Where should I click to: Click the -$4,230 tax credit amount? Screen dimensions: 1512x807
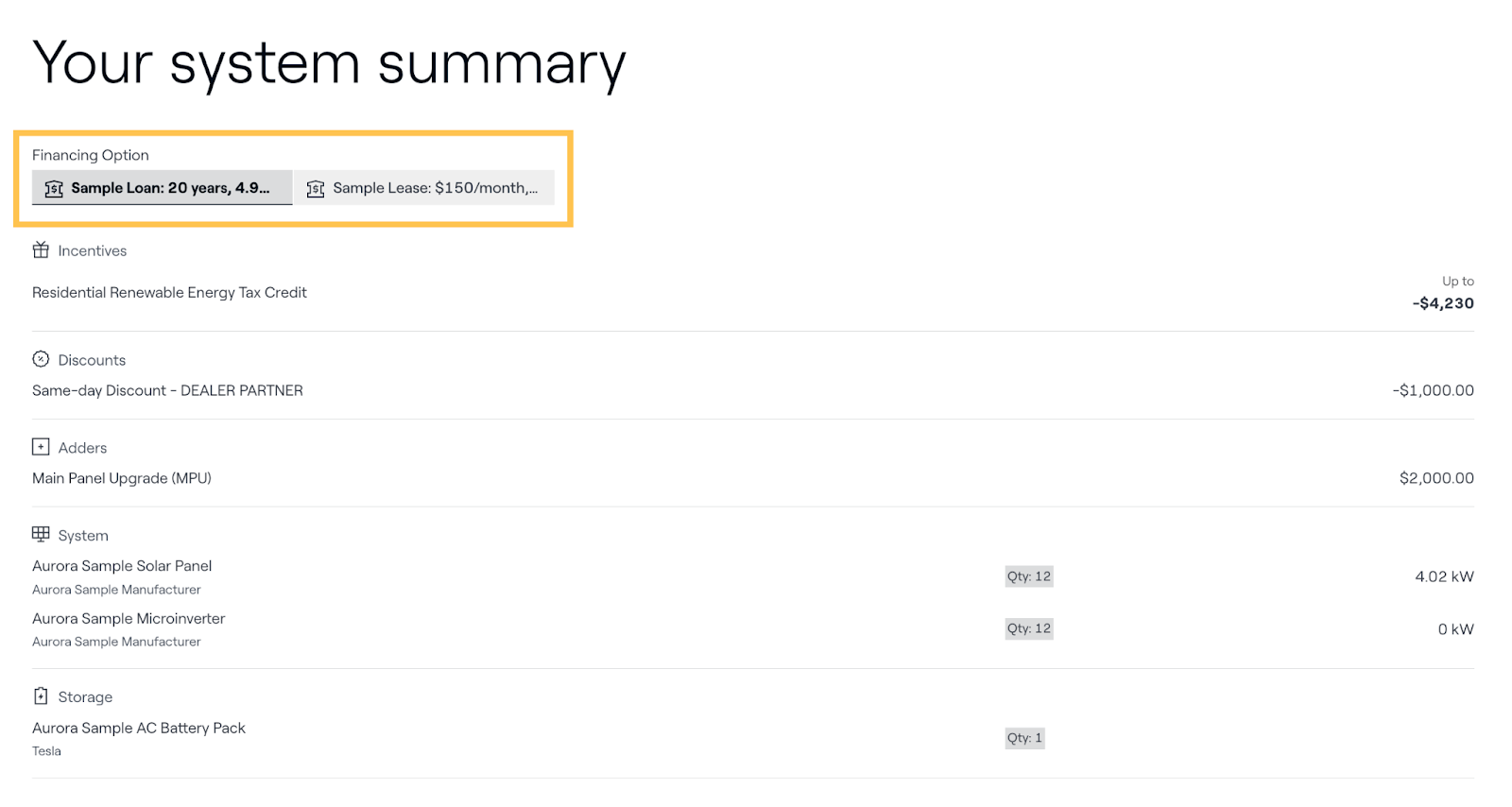[x=1442, y=303]
